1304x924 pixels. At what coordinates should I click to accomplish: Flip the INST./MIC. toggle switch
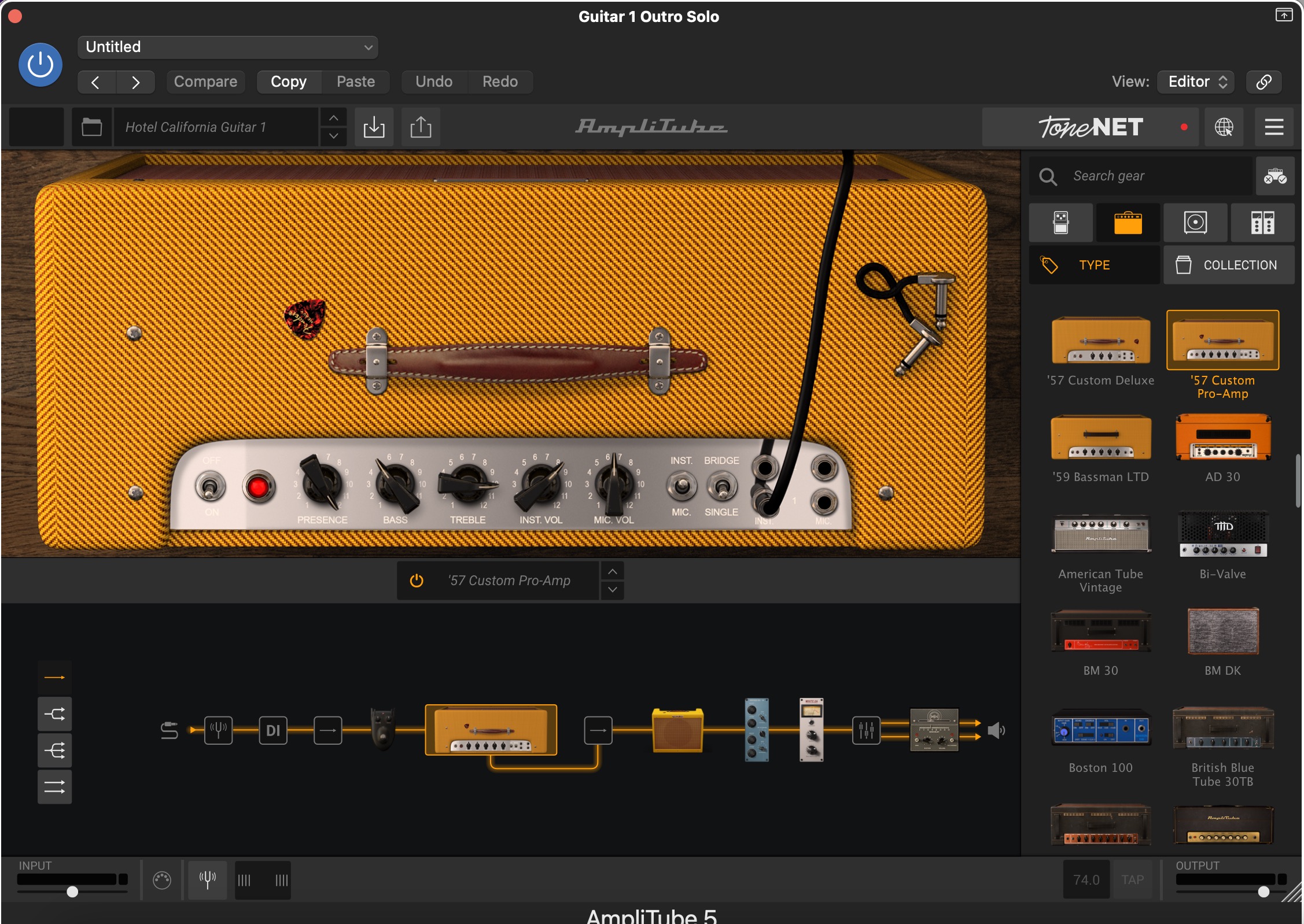(x=682, y=487)
